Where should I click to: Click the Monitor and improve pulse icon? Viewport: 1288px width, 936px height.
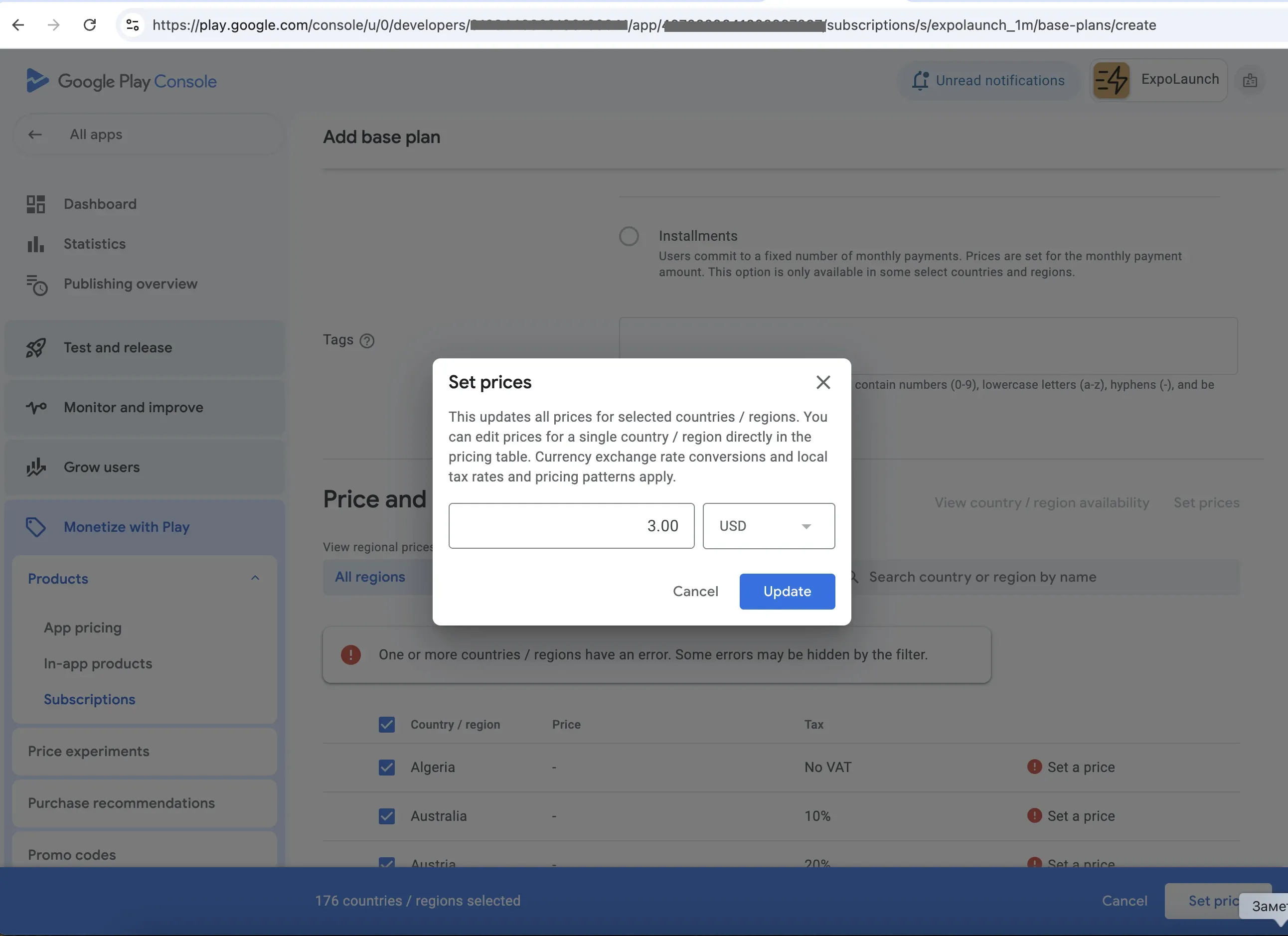point(36,407)
